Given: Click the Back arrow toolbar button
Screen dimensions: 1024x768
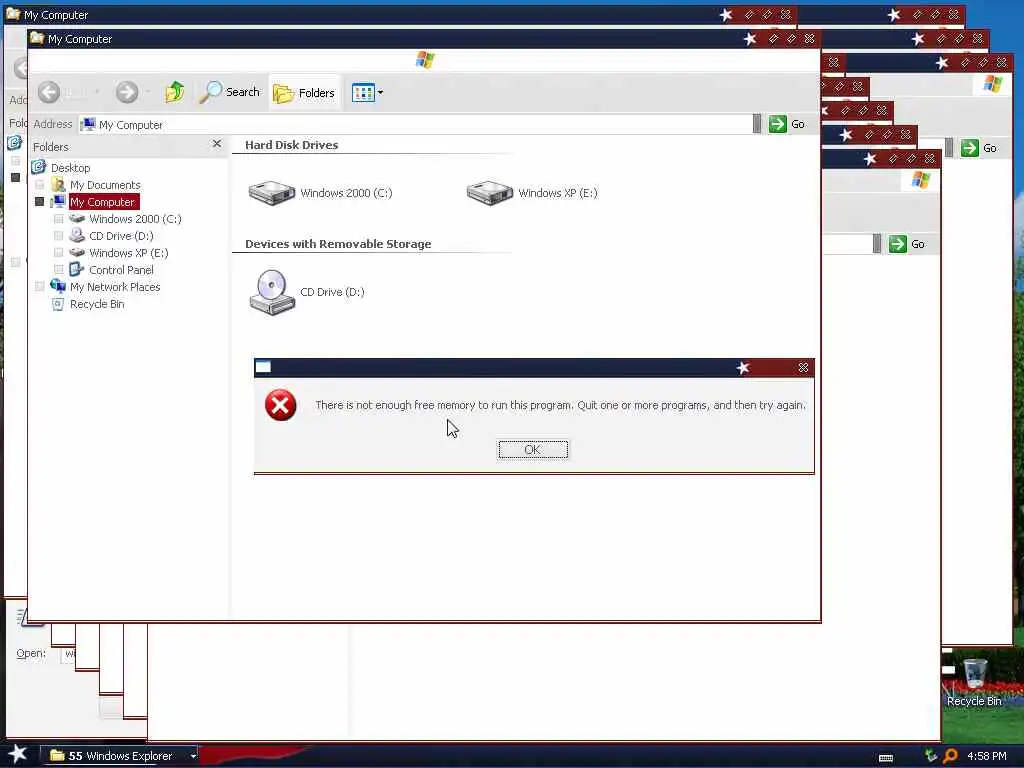Looking at the screenshot, I should 49,92.
